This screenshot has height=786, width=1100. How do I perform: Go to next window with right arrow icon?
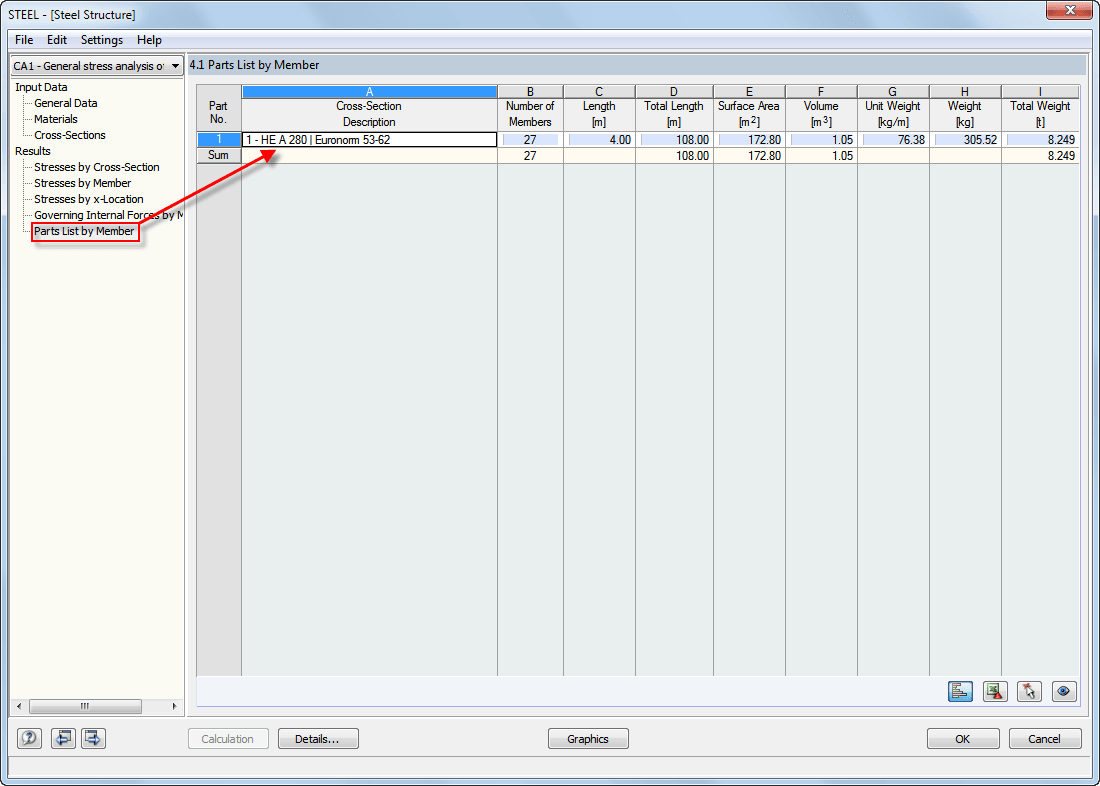93,738
